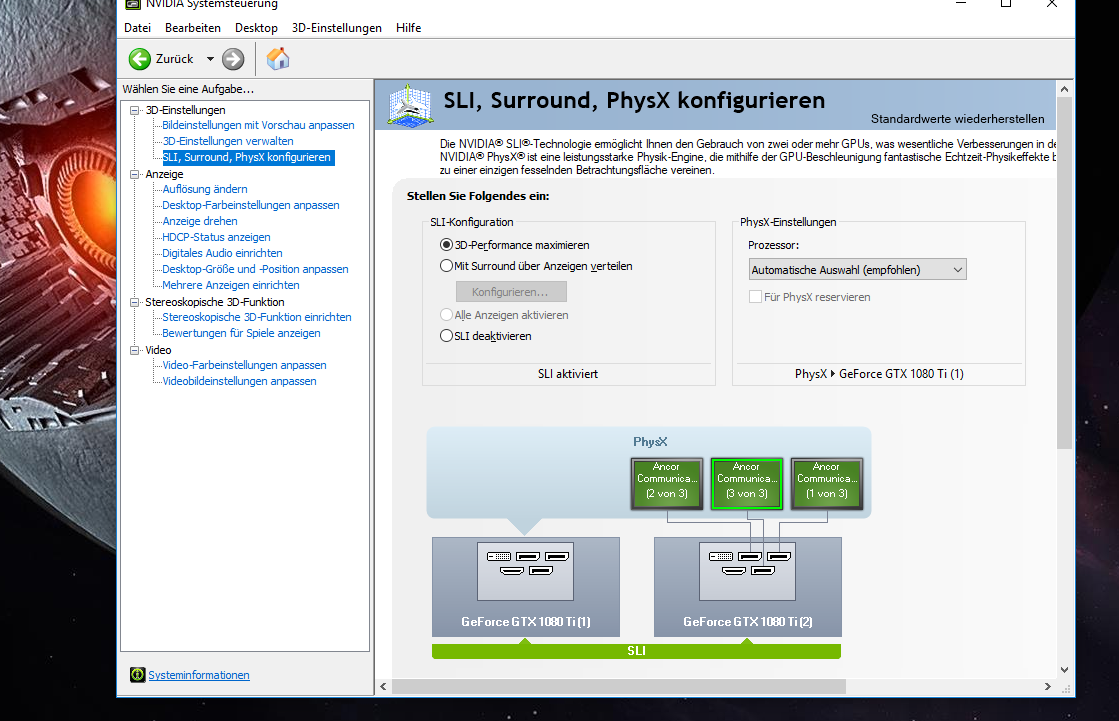Select SLI, Surround, PhysX konfigurieren item
1119x721 pixels.
click(x=247, y=157)
